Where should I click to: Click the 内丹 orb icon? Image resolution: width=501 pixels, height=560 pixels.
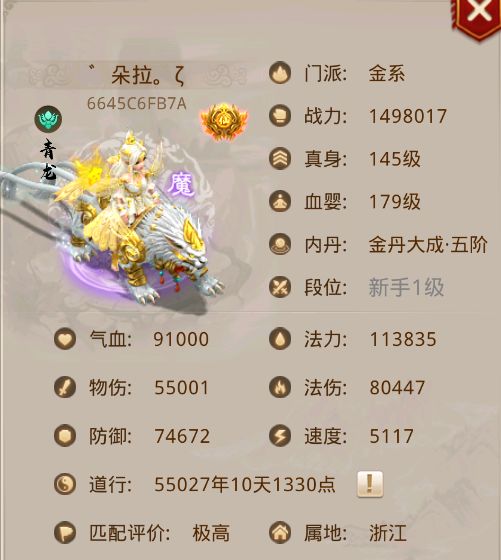pos(280,244)
